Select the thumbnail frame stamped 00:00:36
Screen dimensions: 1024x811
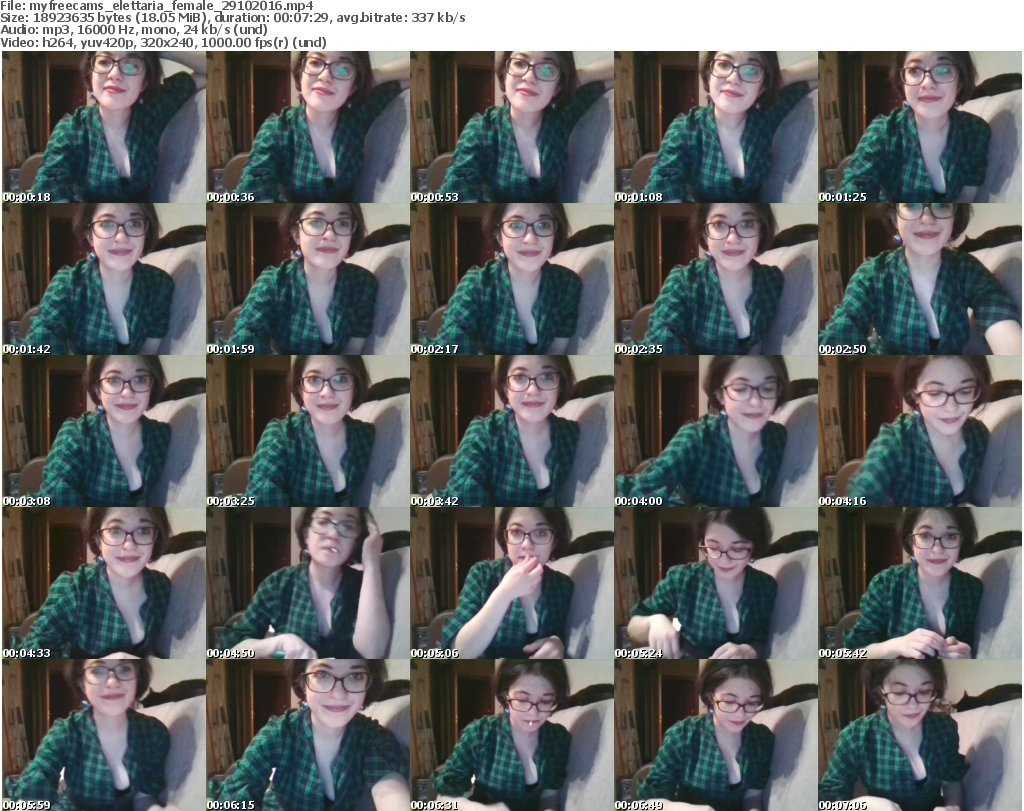(x=308, y=127)
